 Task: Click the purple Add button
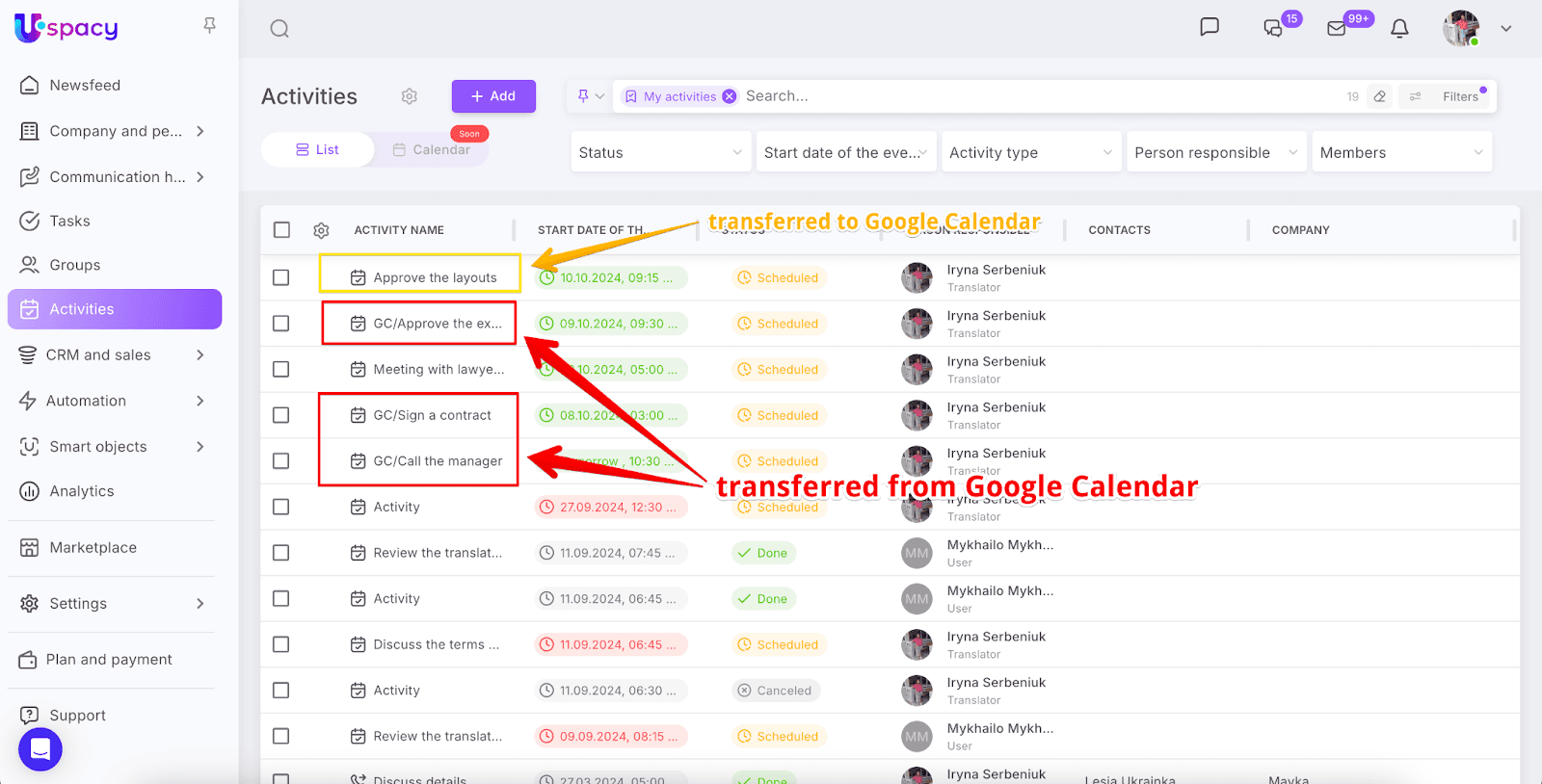(493, 96)
